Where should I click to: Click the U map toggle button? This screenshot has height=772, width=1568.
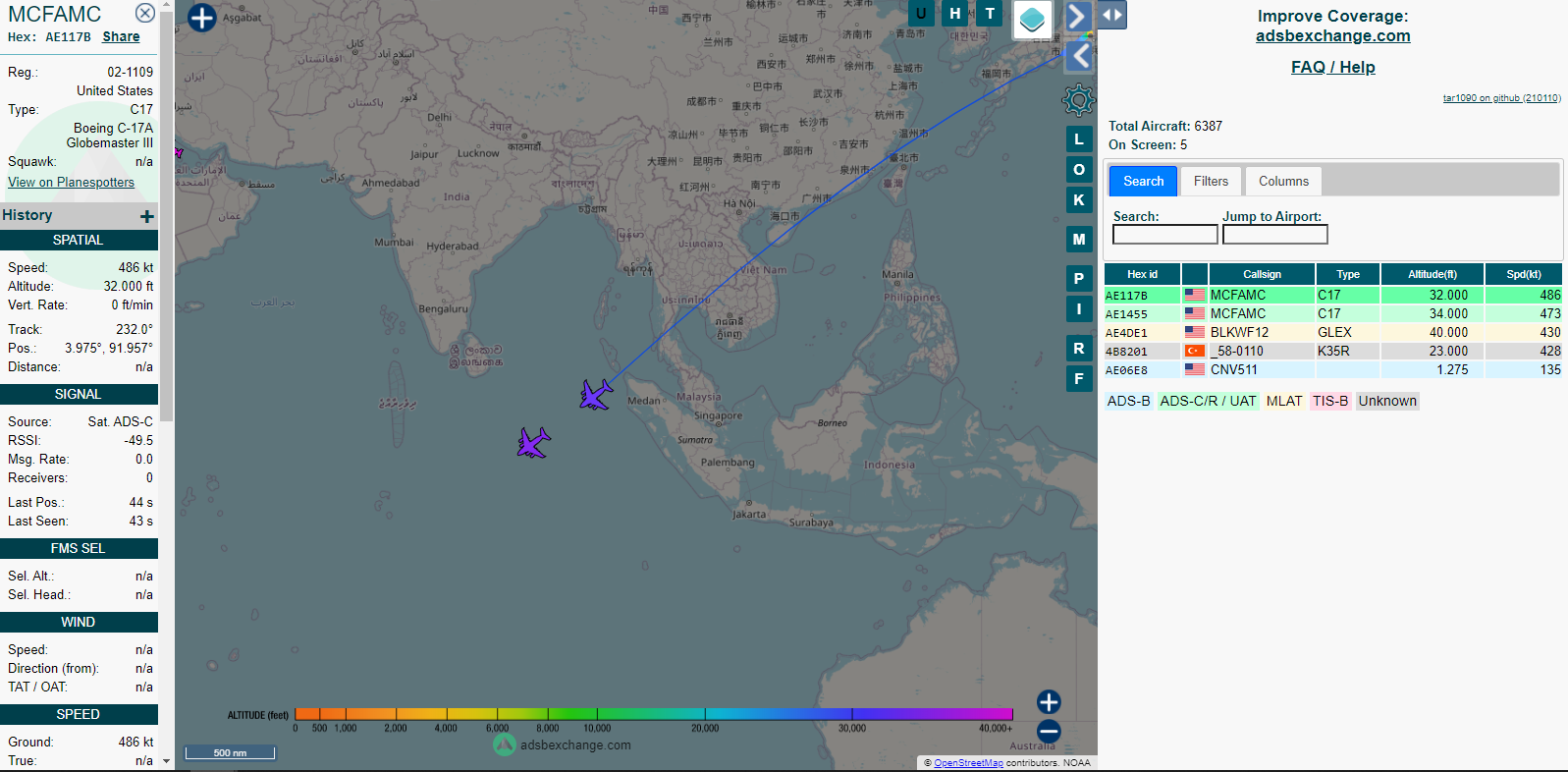tap(921, 14)
